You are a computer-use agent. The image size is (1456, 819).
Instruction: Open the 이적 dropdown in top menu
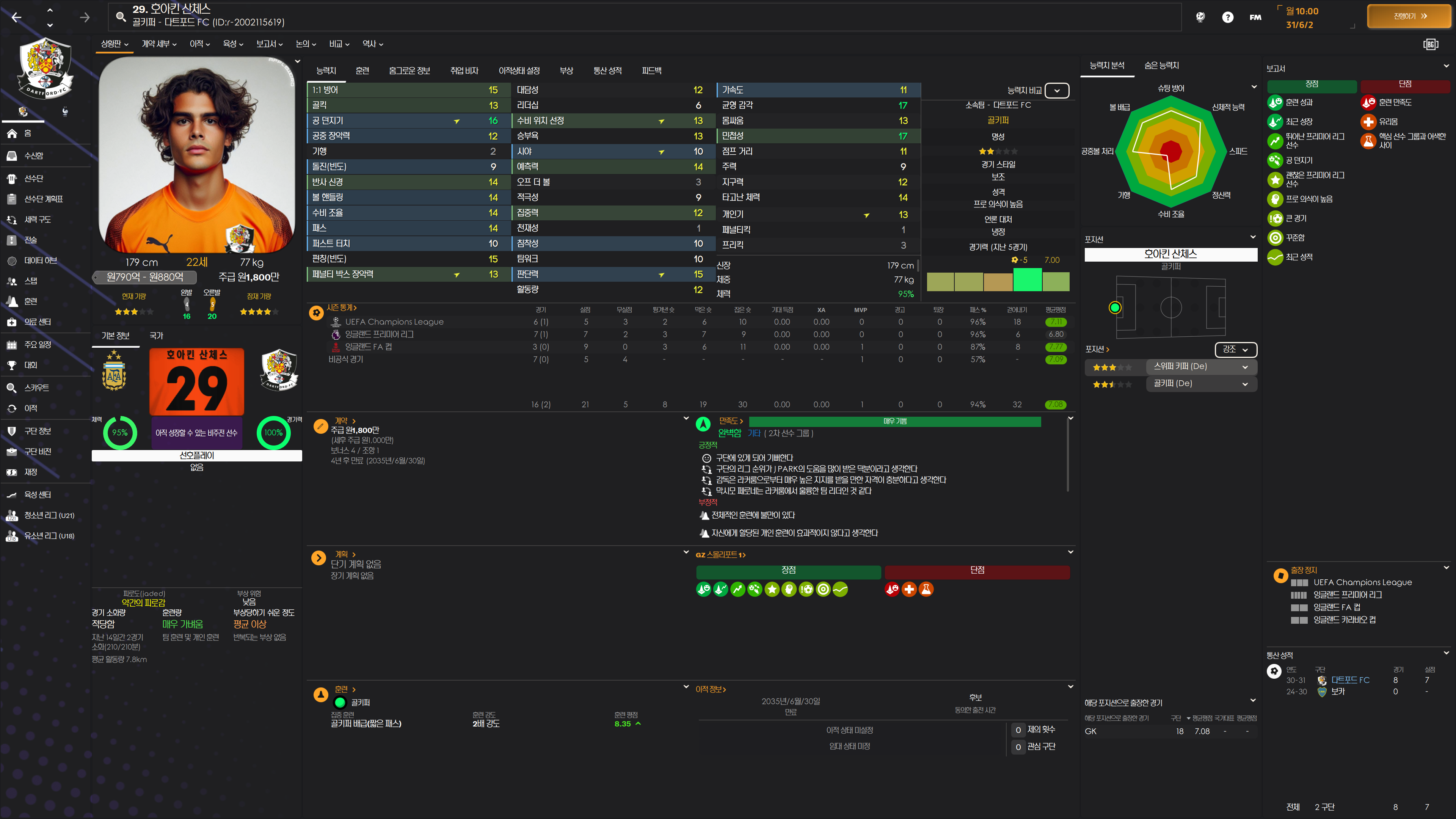point(199,44)
